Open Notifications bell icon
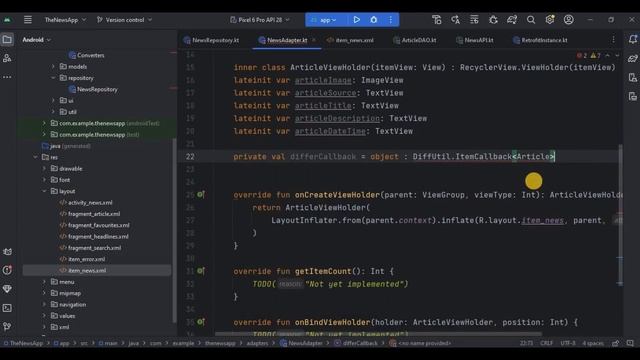The image size is (640, 360). pos(633,39)
